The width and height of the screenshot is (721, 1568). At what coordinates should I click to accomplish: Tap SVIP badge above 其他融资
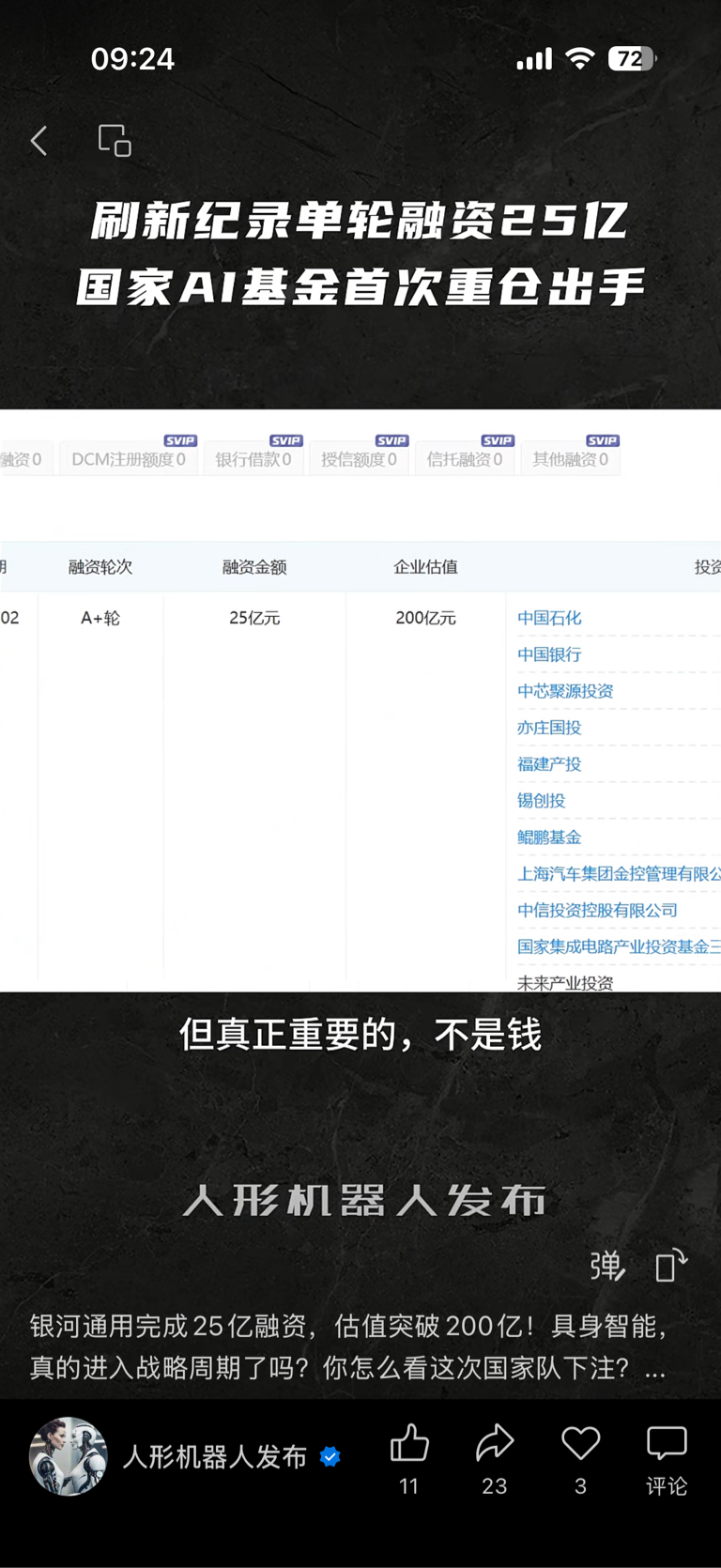tap(603, 440)
